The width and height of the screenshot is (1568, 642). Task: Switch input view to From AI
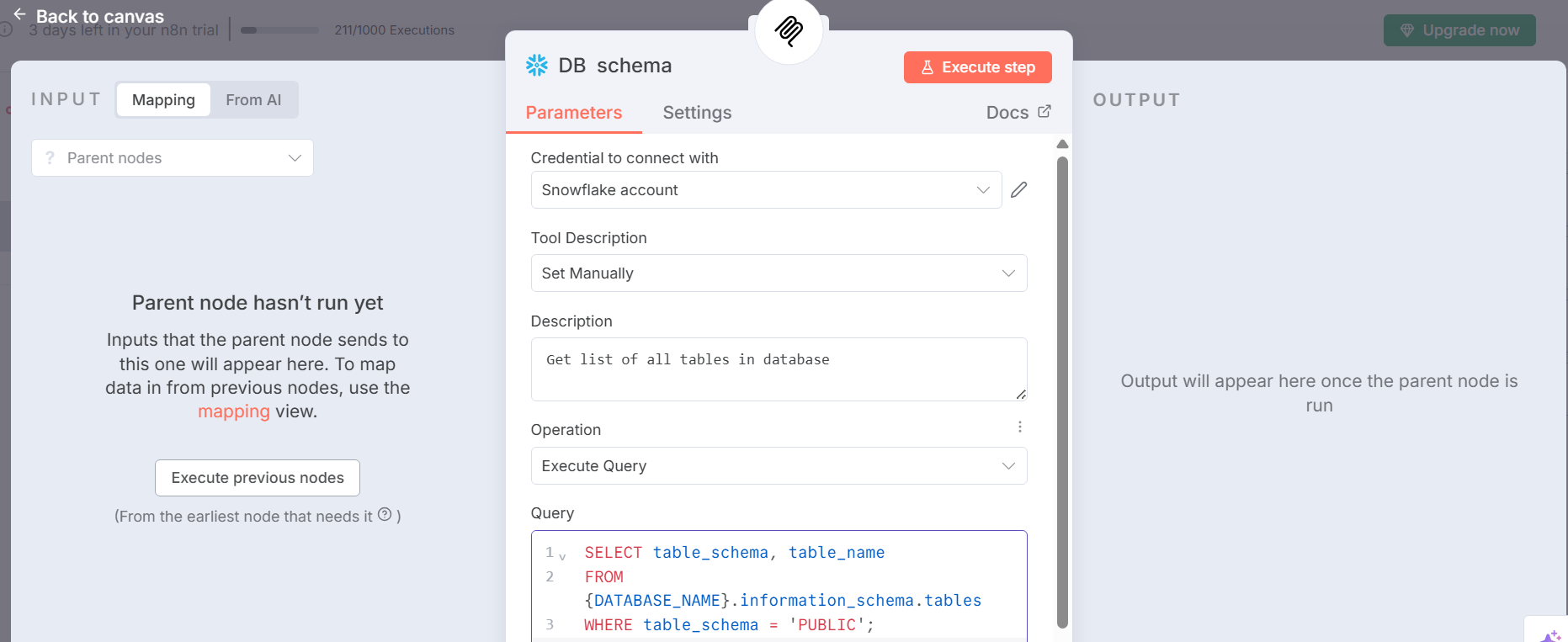253,100
